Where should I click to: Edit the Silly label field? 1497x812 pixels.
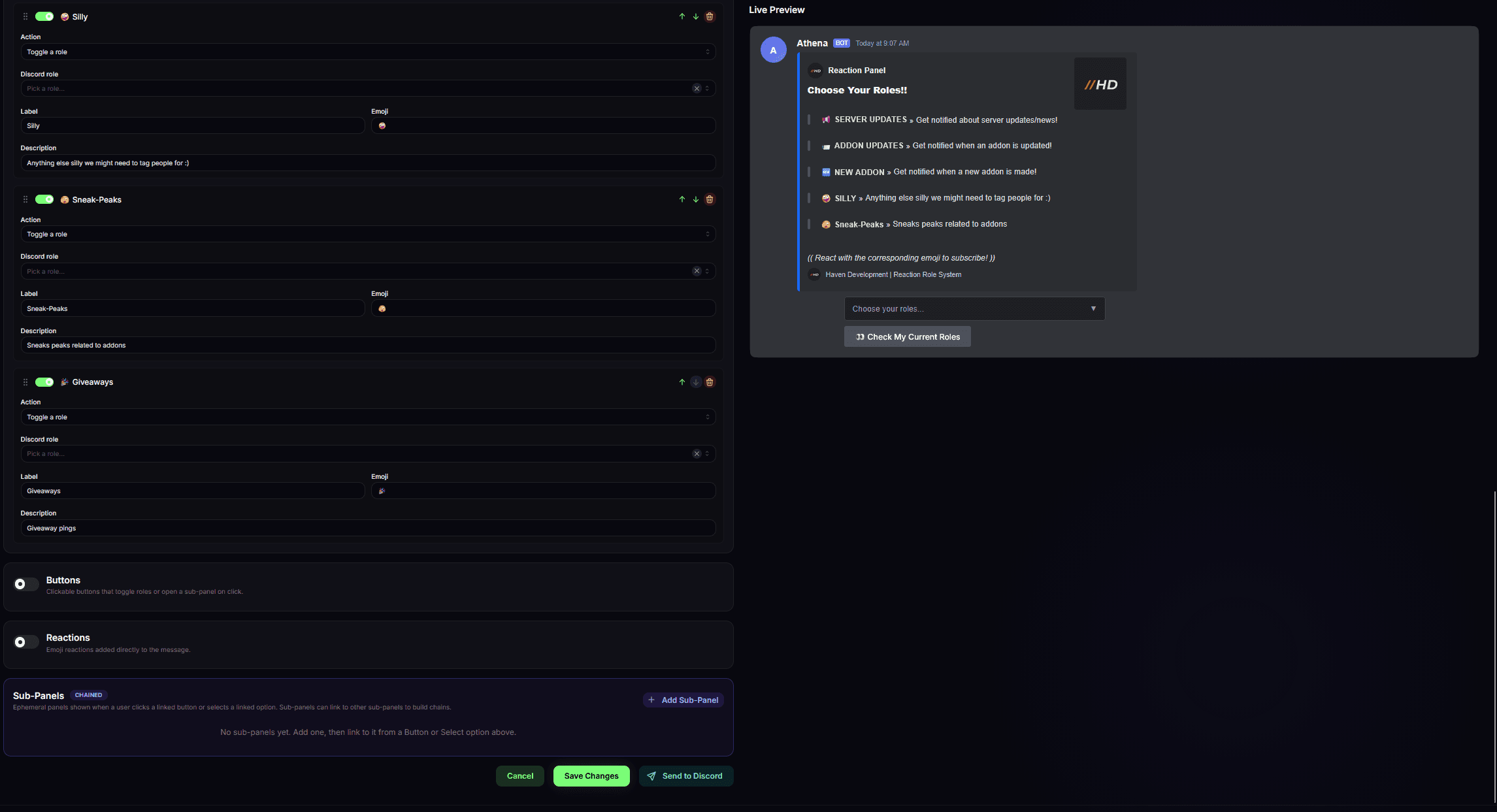coord(193,125)
